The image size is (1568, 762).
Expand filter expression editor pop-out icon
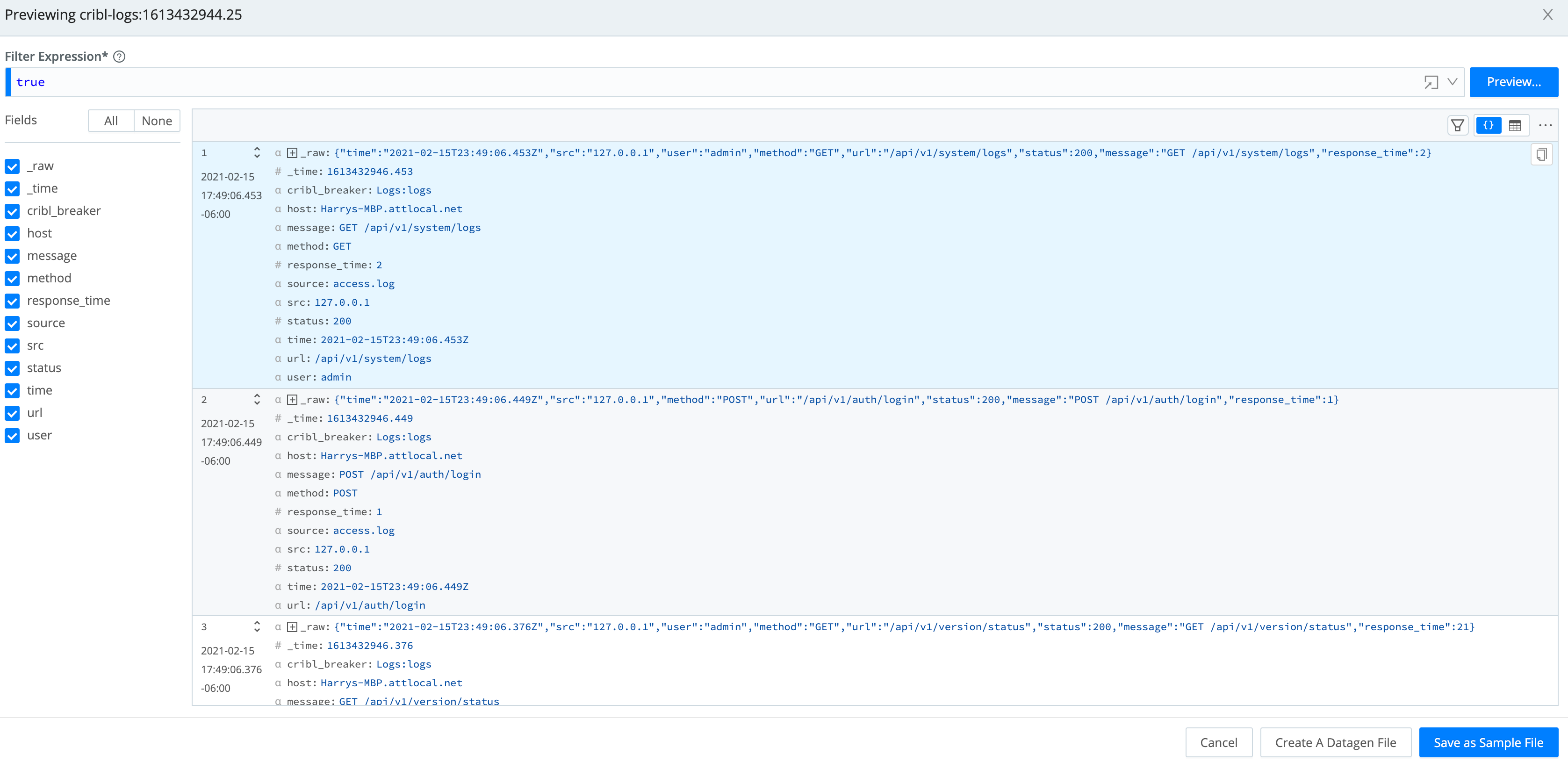(x=1431, y=82)
